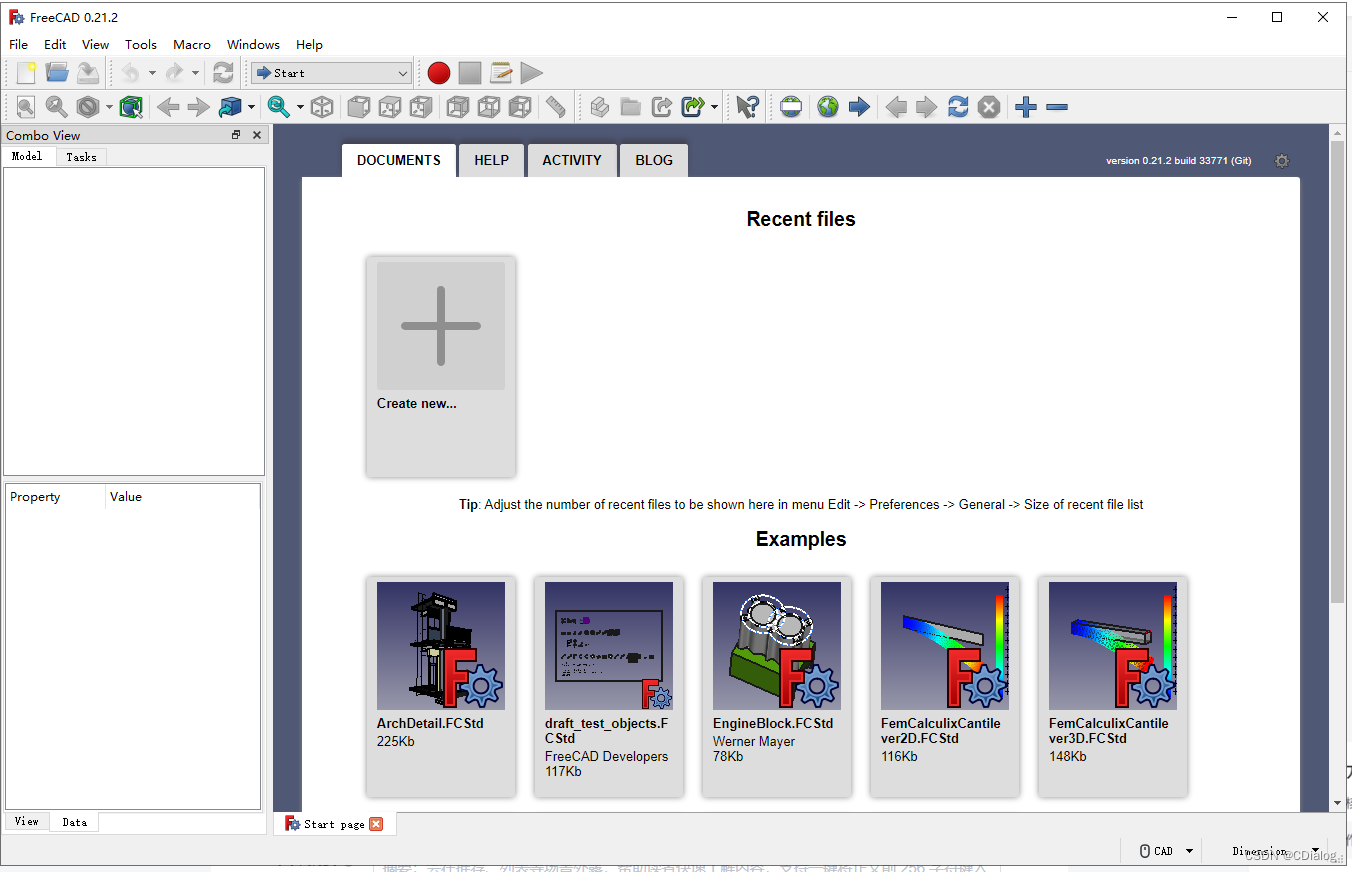This screenshot has width=1352, height=872.
Task: Open the Dimension units dropdown
Action: tap(1275, 851)
